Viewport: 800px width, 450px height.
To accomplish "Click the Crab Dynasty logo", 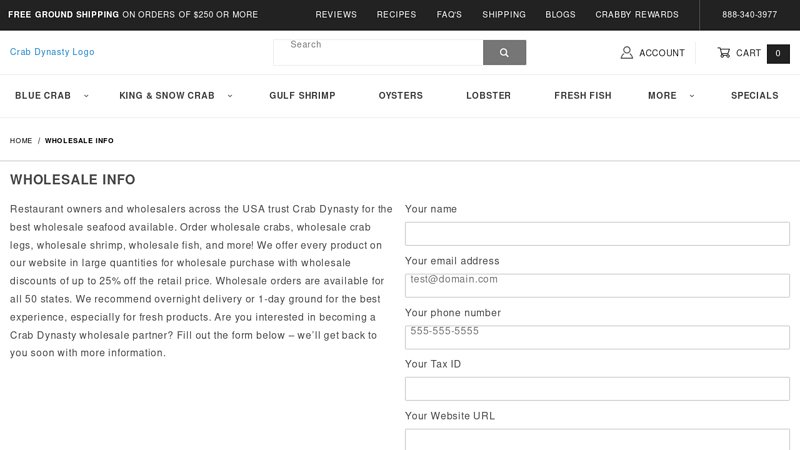I will (x=52, y=52).
